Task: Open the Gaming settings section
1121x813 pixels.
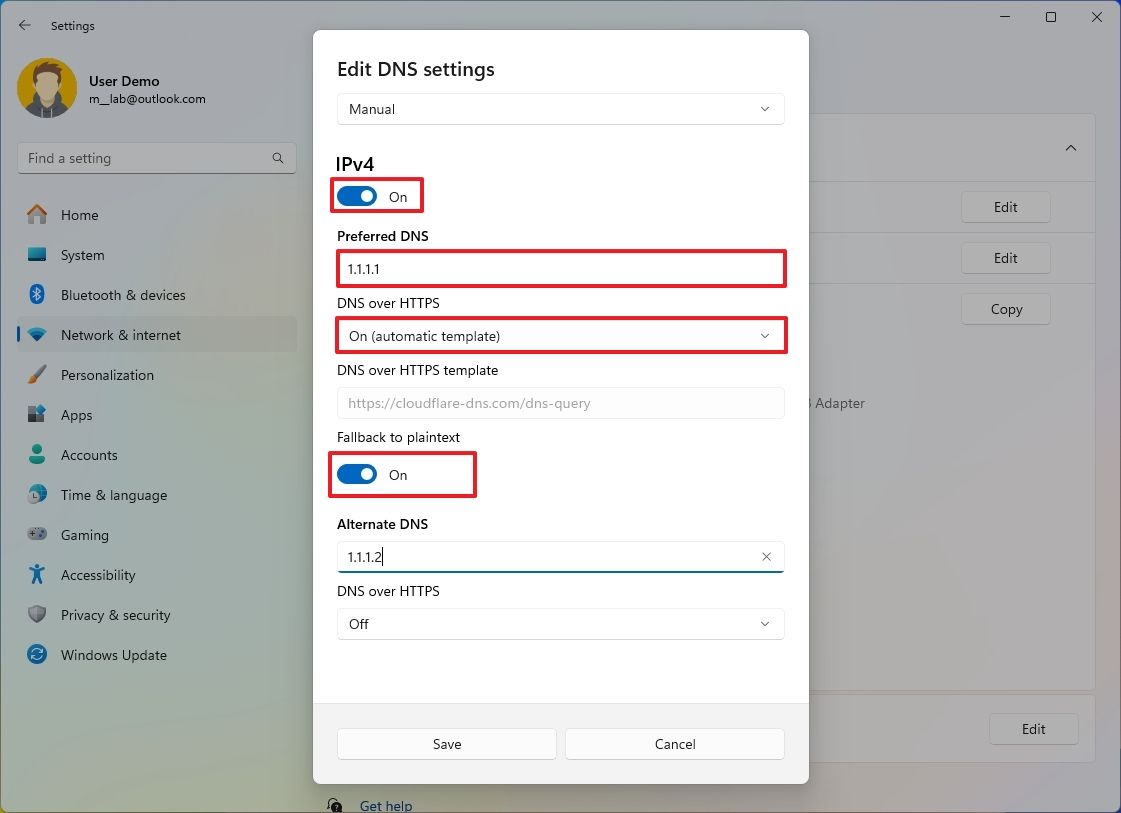Action: click(x=84, y=535)
